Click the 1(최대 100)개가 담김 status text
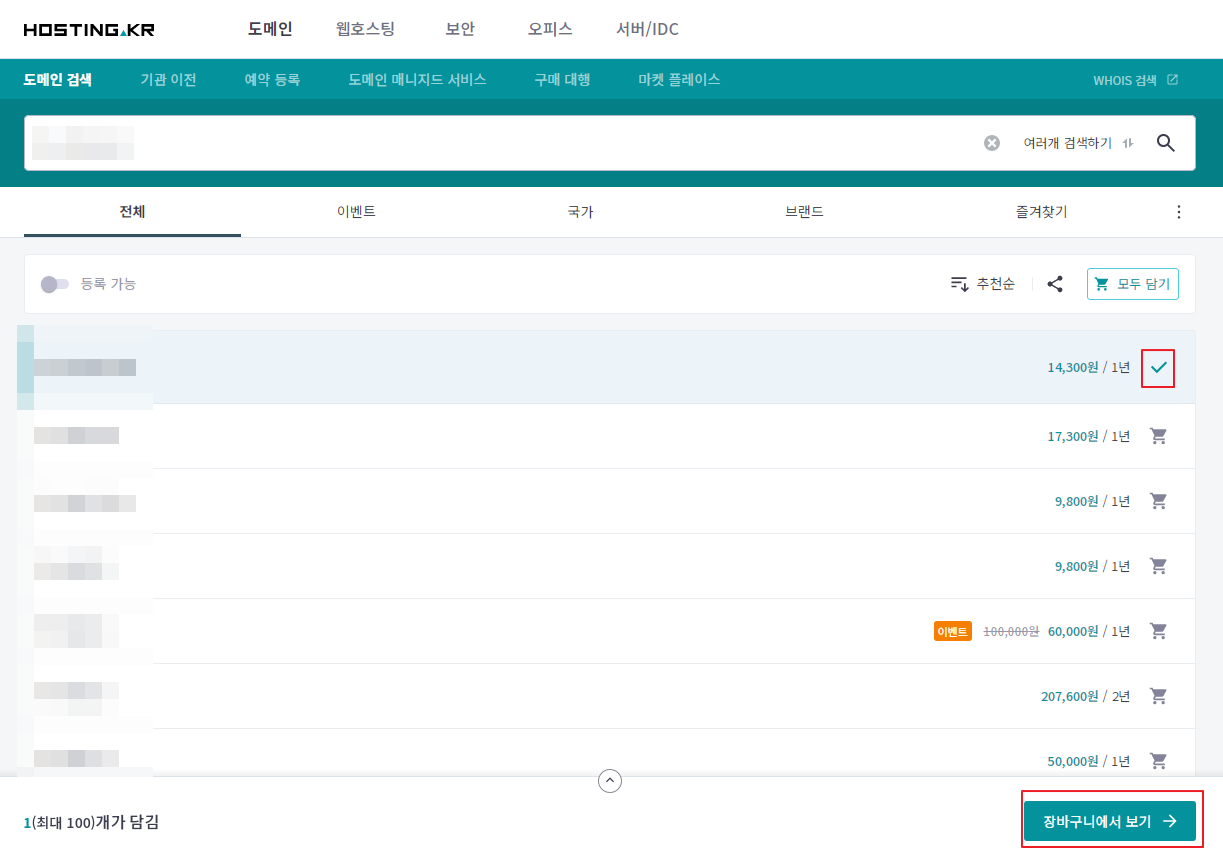Screen dimensions: 1223x854 (x=91, y=823)
